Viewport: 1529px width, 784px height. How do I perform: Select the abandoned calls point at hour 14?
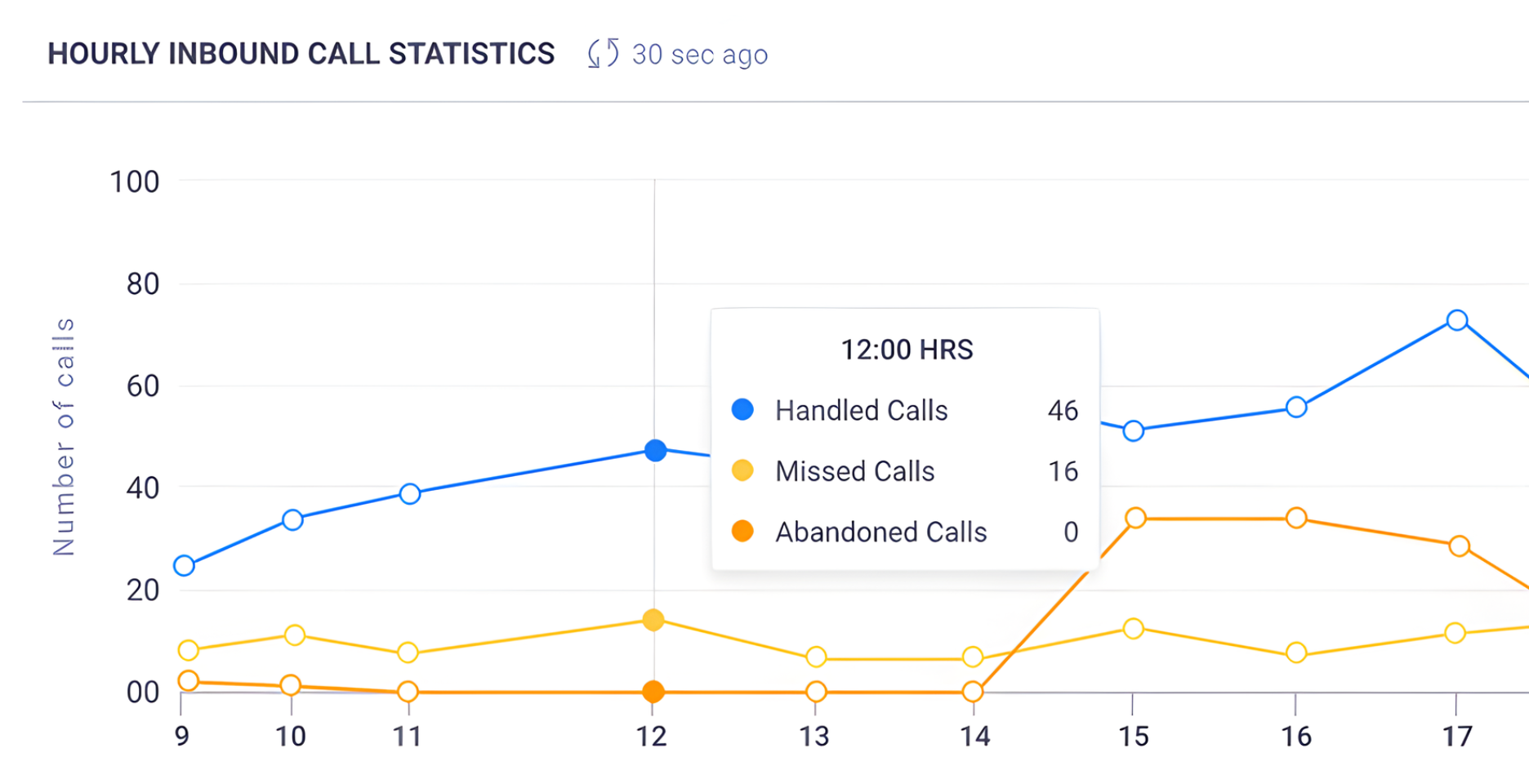[x=973, y=692]
